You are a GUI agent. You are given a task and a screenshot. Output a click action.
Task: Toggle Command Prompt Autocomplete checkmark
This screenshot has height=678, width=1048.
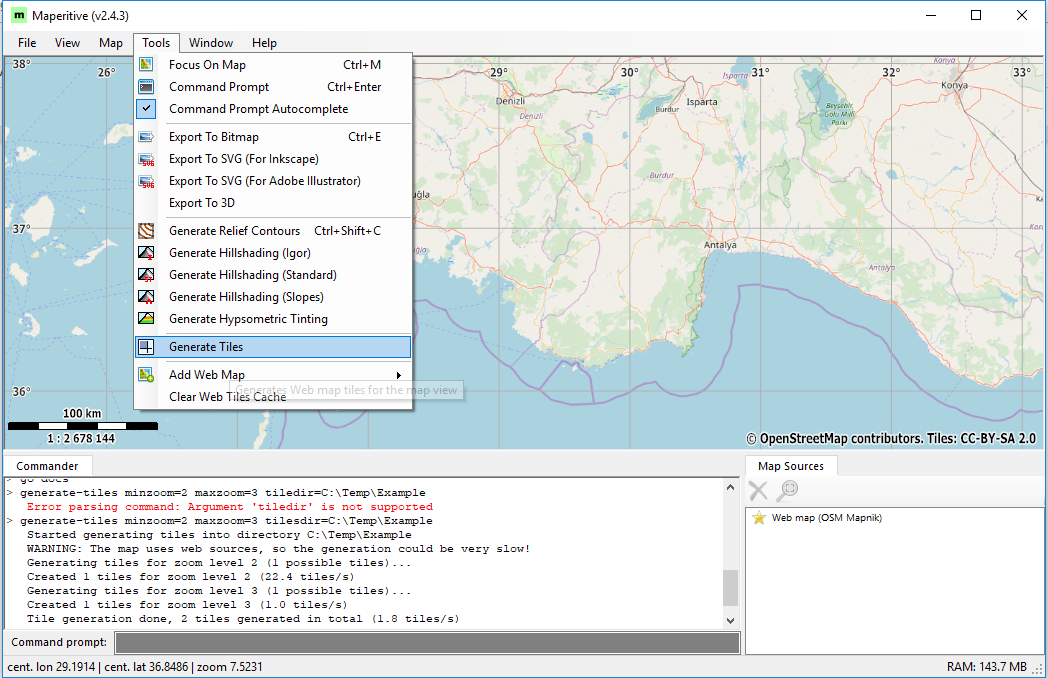tap(147, 109)
